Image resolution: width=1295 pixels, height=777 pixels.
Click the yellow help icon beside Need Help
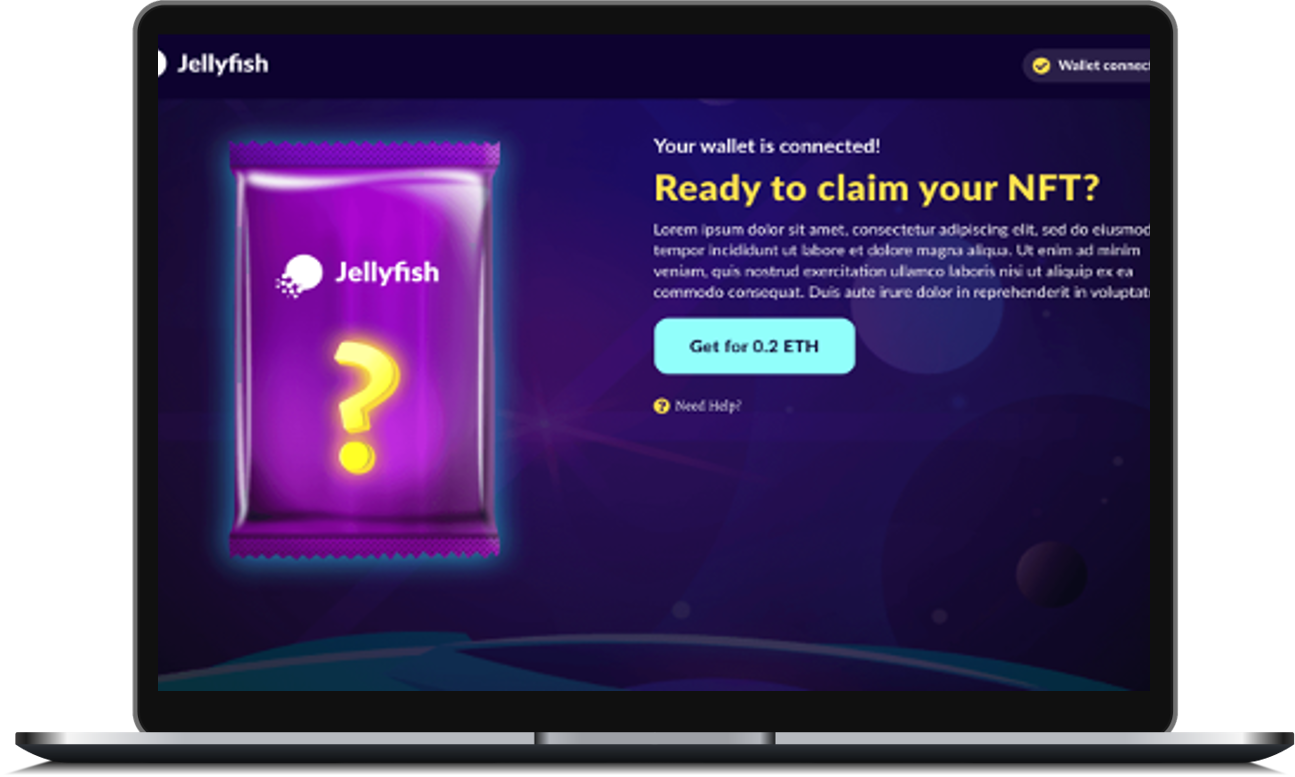click(661, 406)
